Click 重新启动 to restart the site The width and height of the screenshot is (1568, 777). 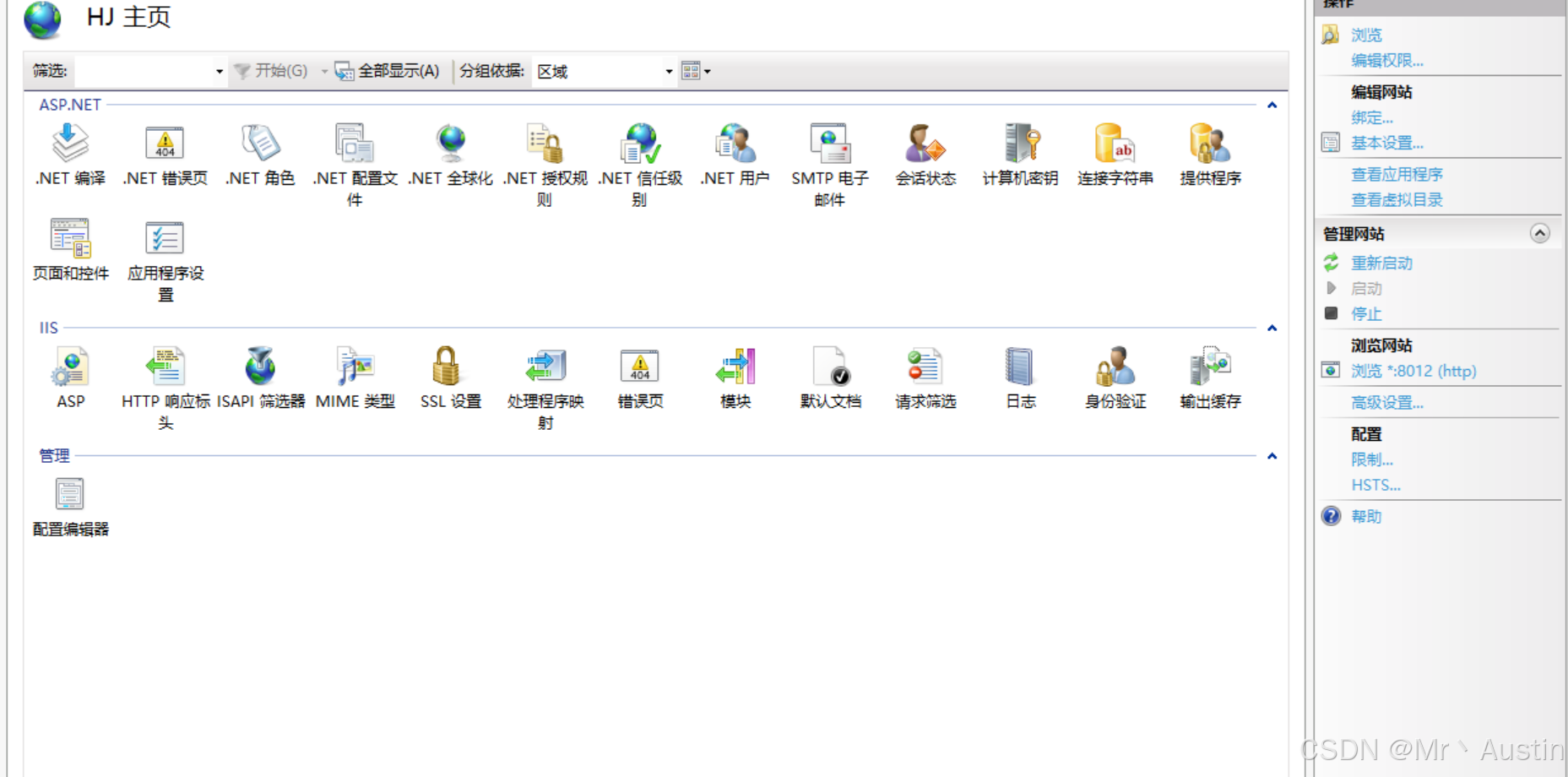pos(1381,264)
